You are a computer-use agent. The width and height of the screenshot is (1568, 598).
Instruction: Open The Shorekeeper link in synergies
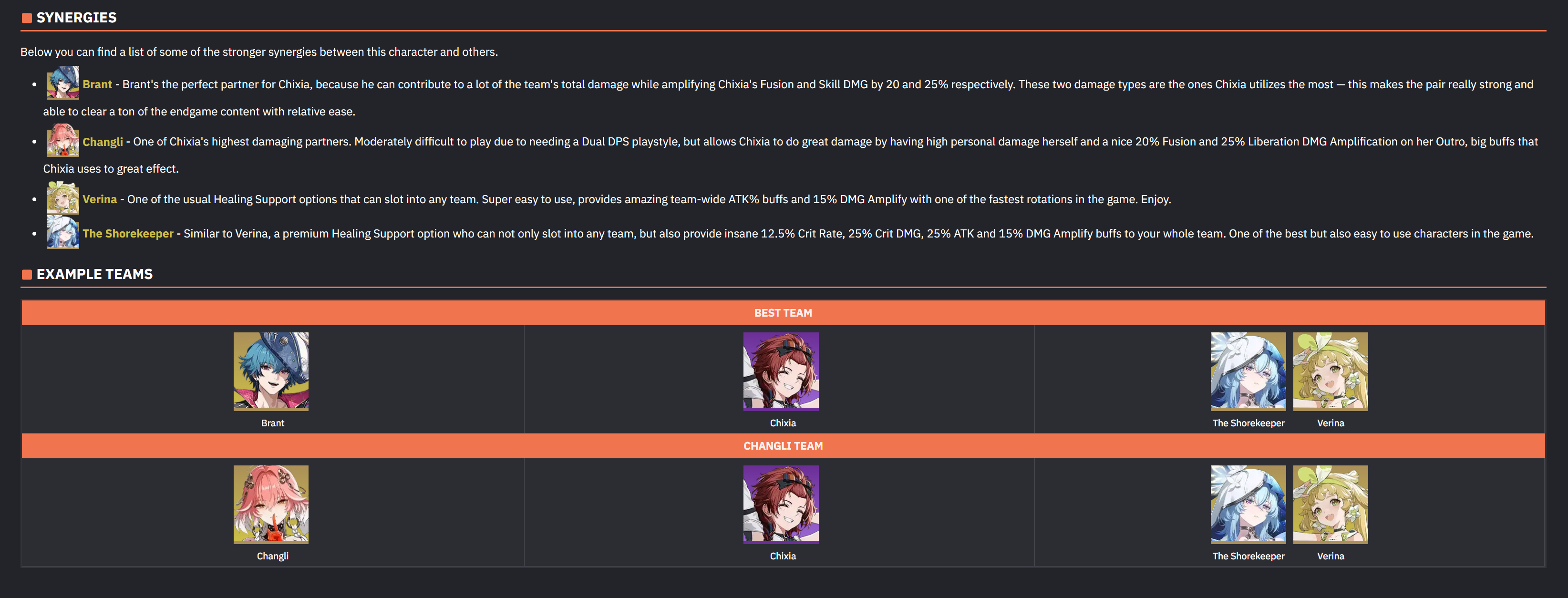pos(128,233)
